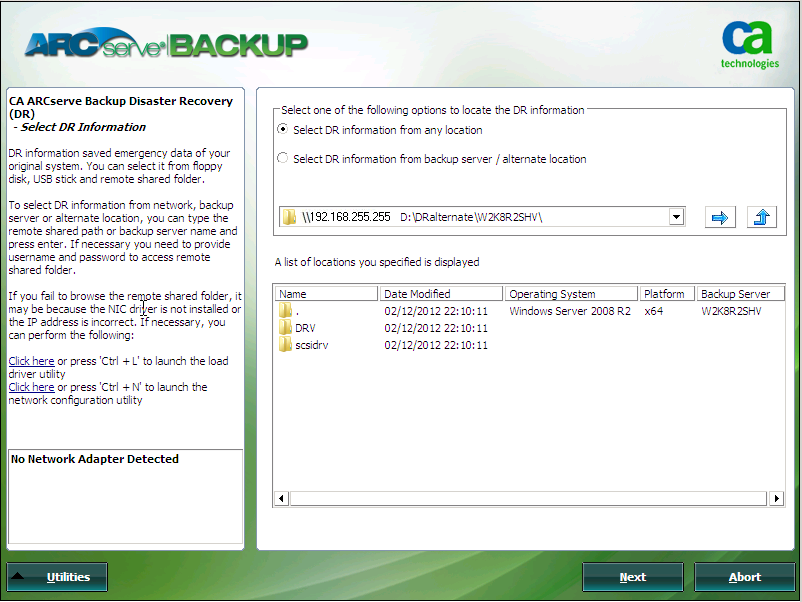Click the 'No Network Adapter Detected' status text
Screen dimensions: 802x602
95,459
